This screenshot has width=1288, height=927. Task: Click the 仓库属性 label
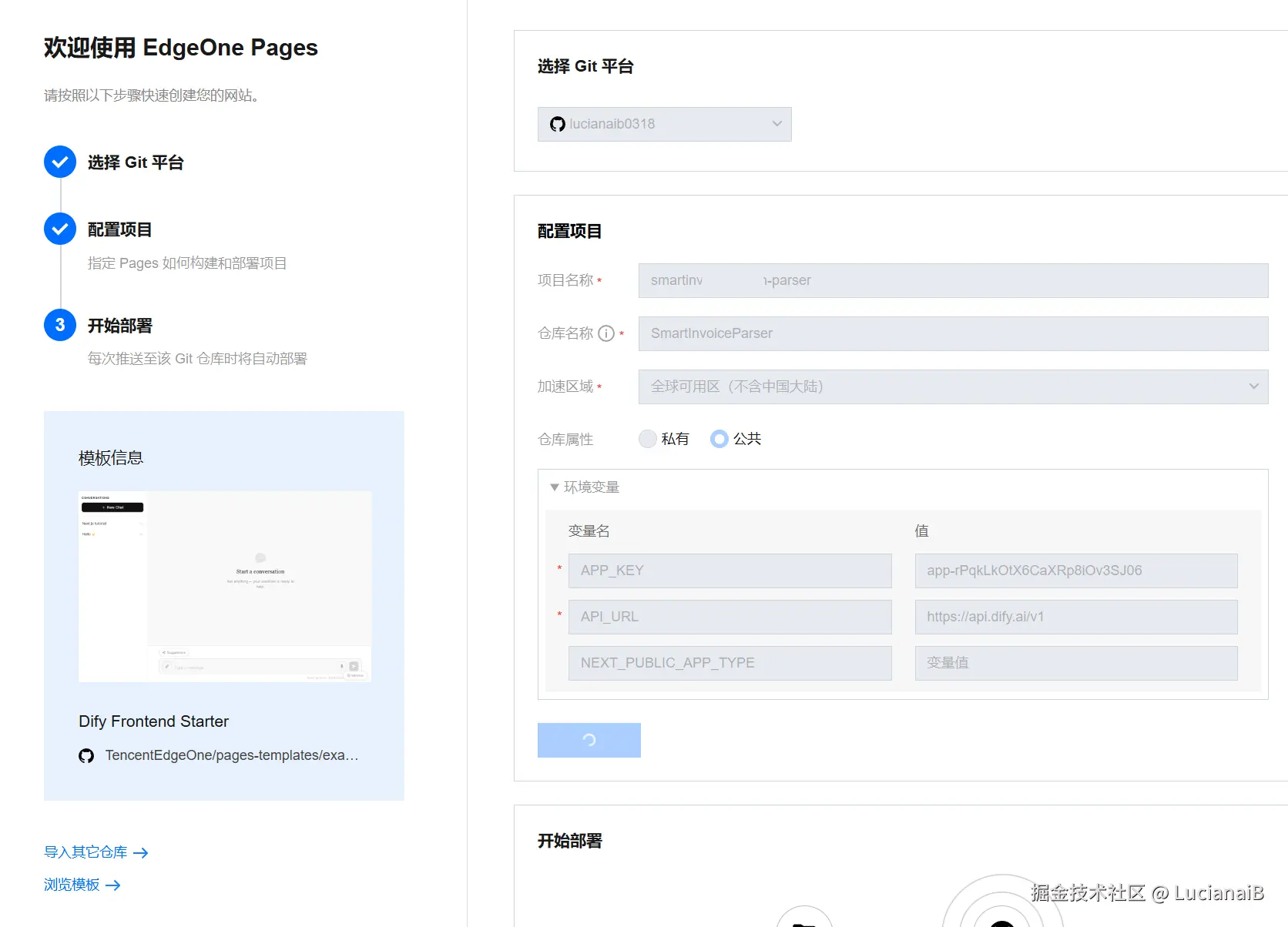pyautogui.click(x=565, y=440)
